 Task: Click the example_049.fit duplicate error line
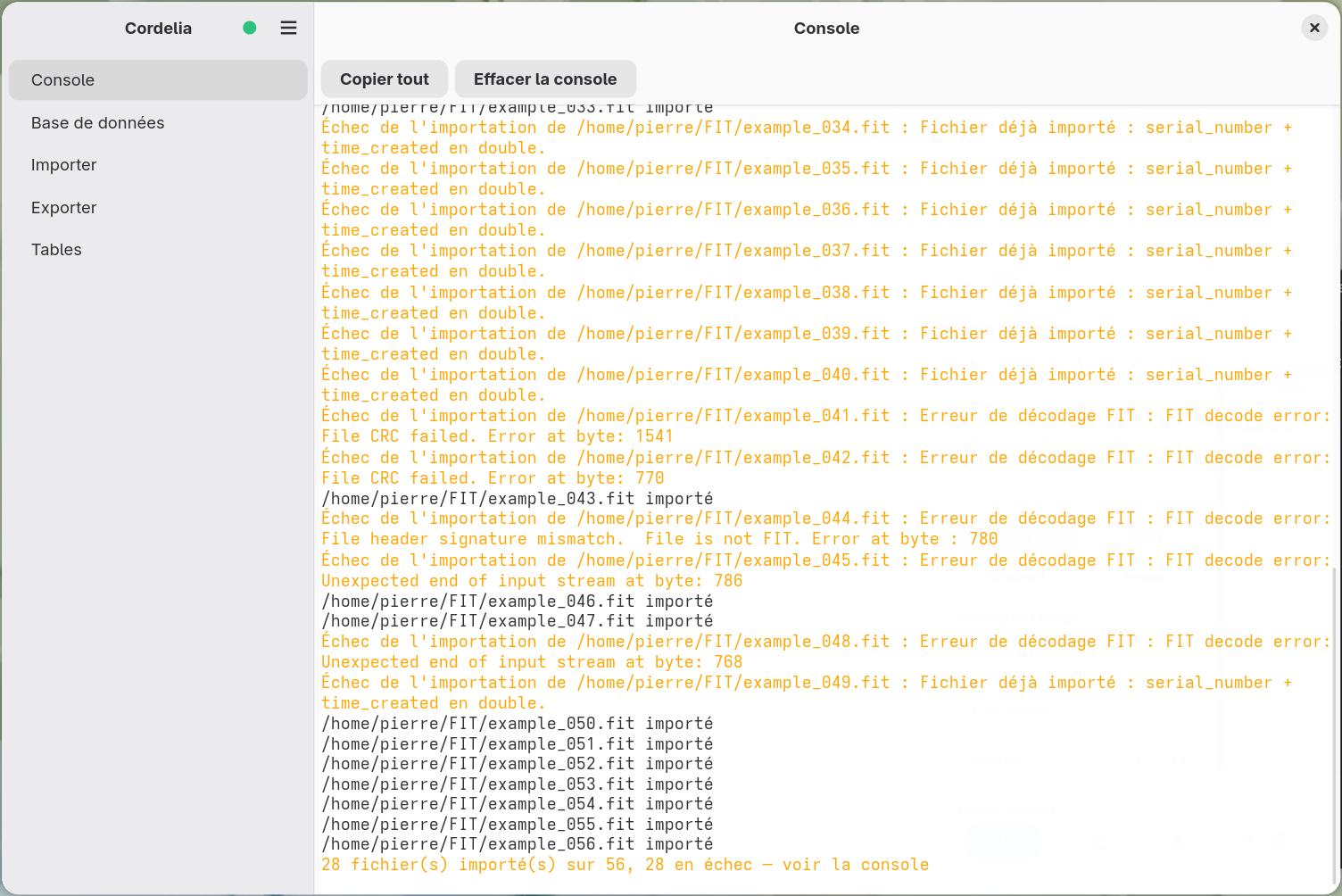807,693
